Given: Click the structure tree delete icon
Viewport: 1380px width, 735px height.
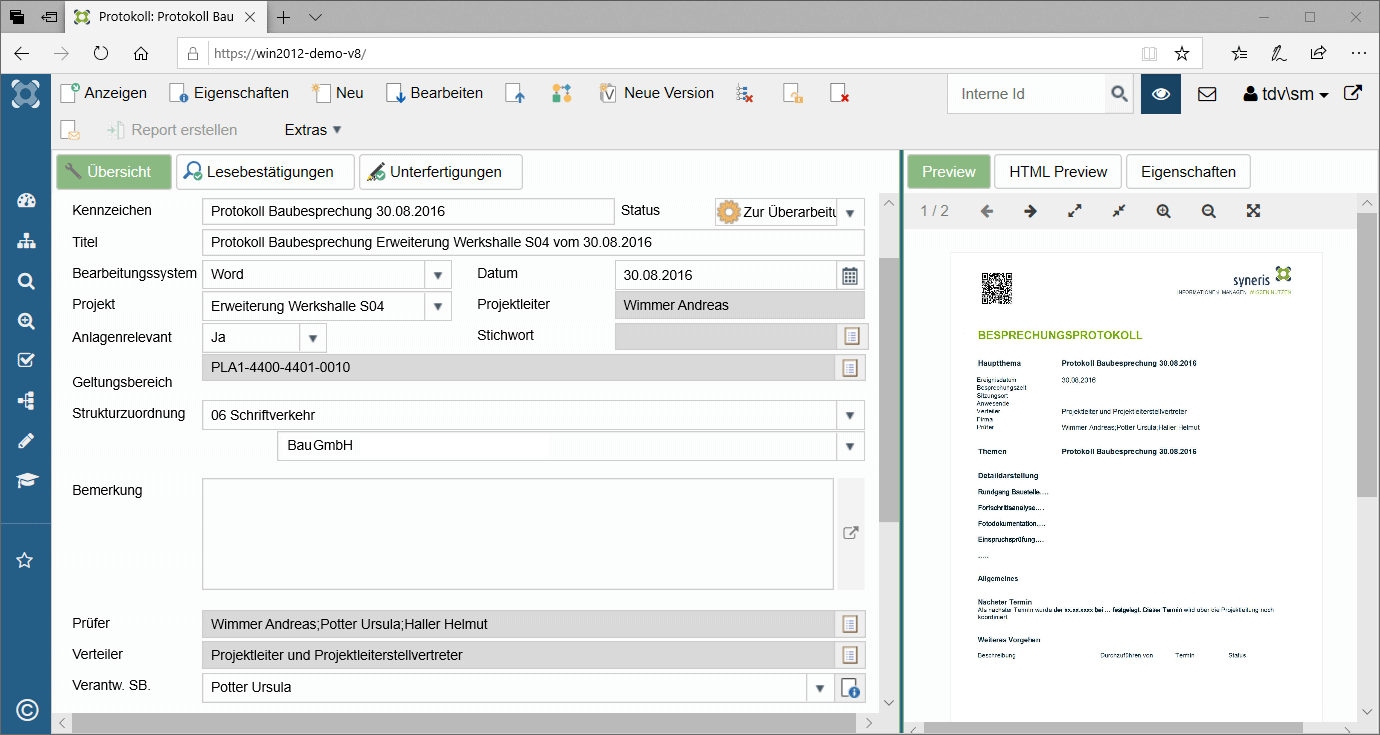Looking at the screenshot, I should coord(744,93).
